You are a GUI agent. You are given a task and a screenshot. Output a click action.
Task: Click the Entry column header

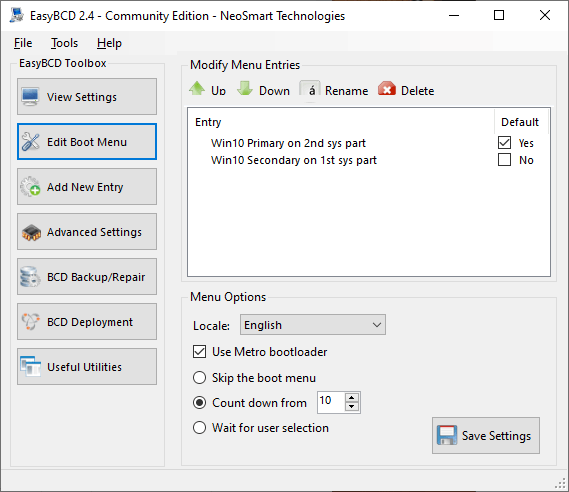coord(208,122)
